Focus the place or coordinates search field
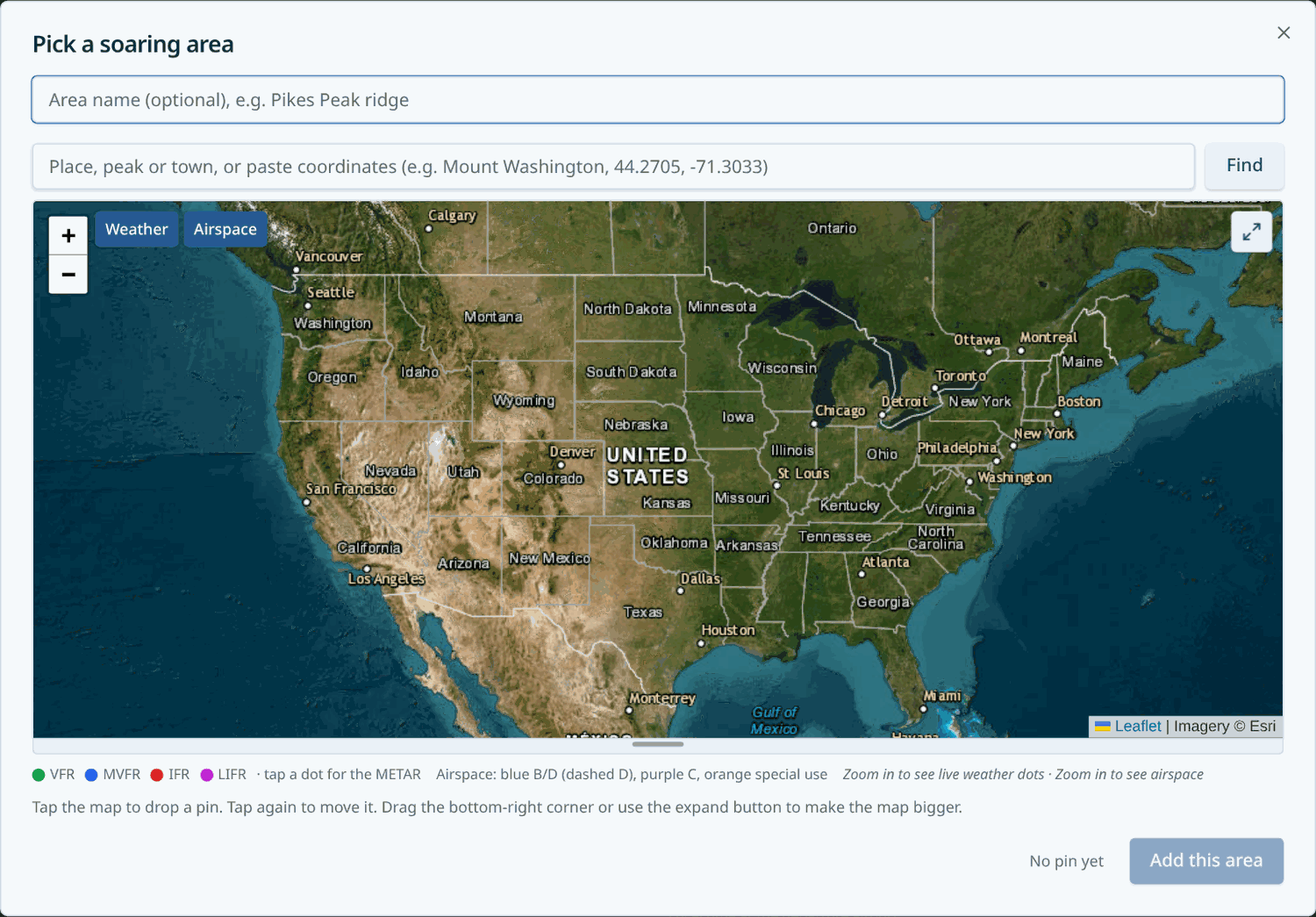 (613, 167)
